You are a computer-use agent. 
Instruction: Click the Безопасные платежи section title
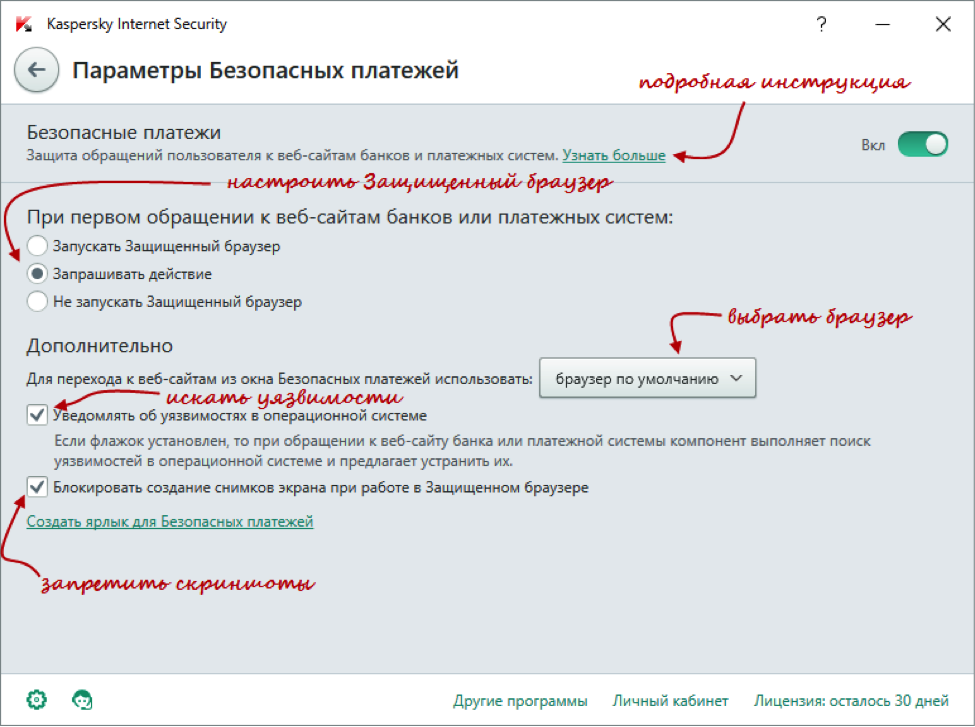pos(124,132)
